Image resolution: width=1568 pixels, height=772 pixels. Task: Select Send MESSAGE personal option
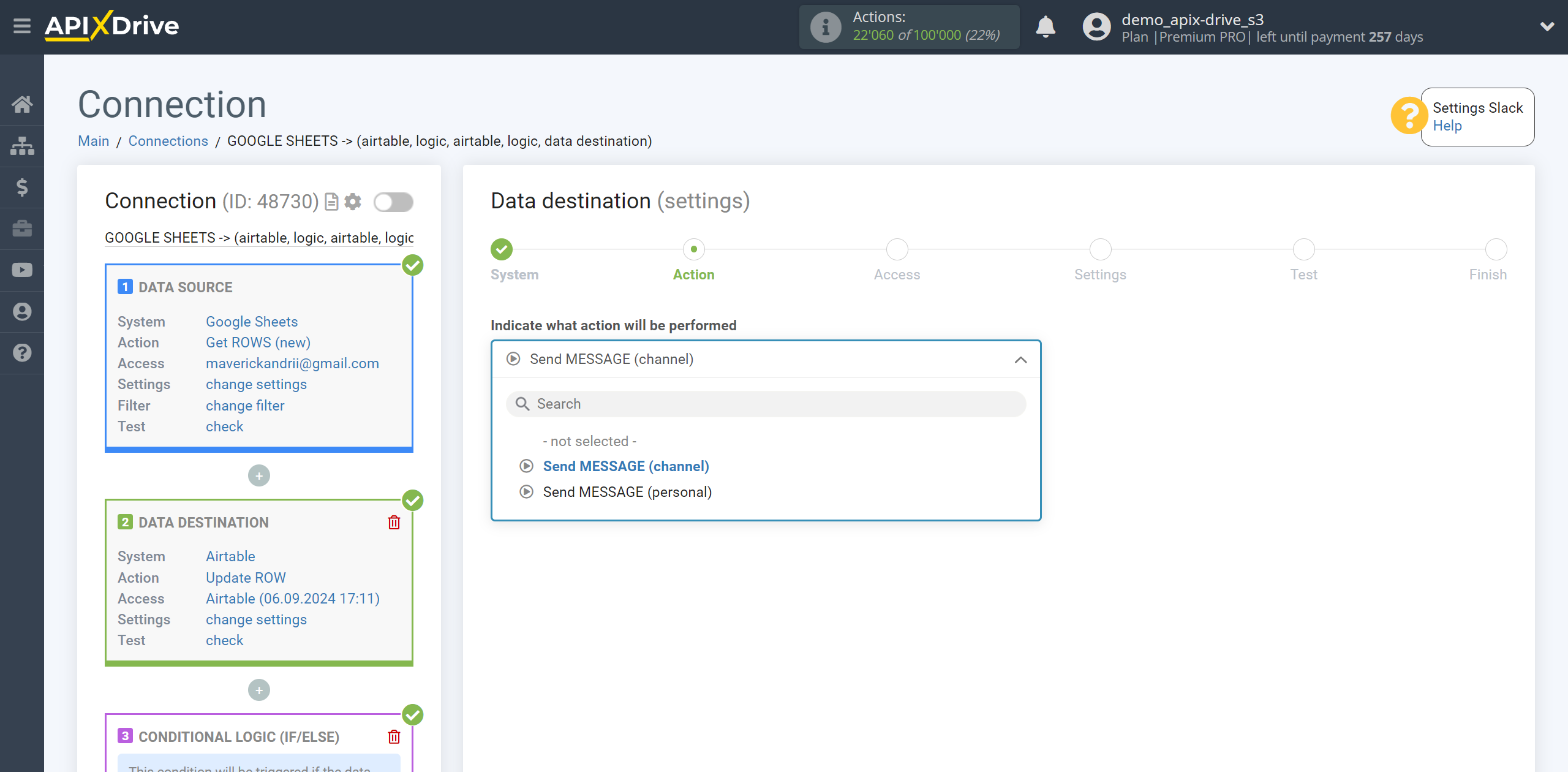click(x=627, y=491)
